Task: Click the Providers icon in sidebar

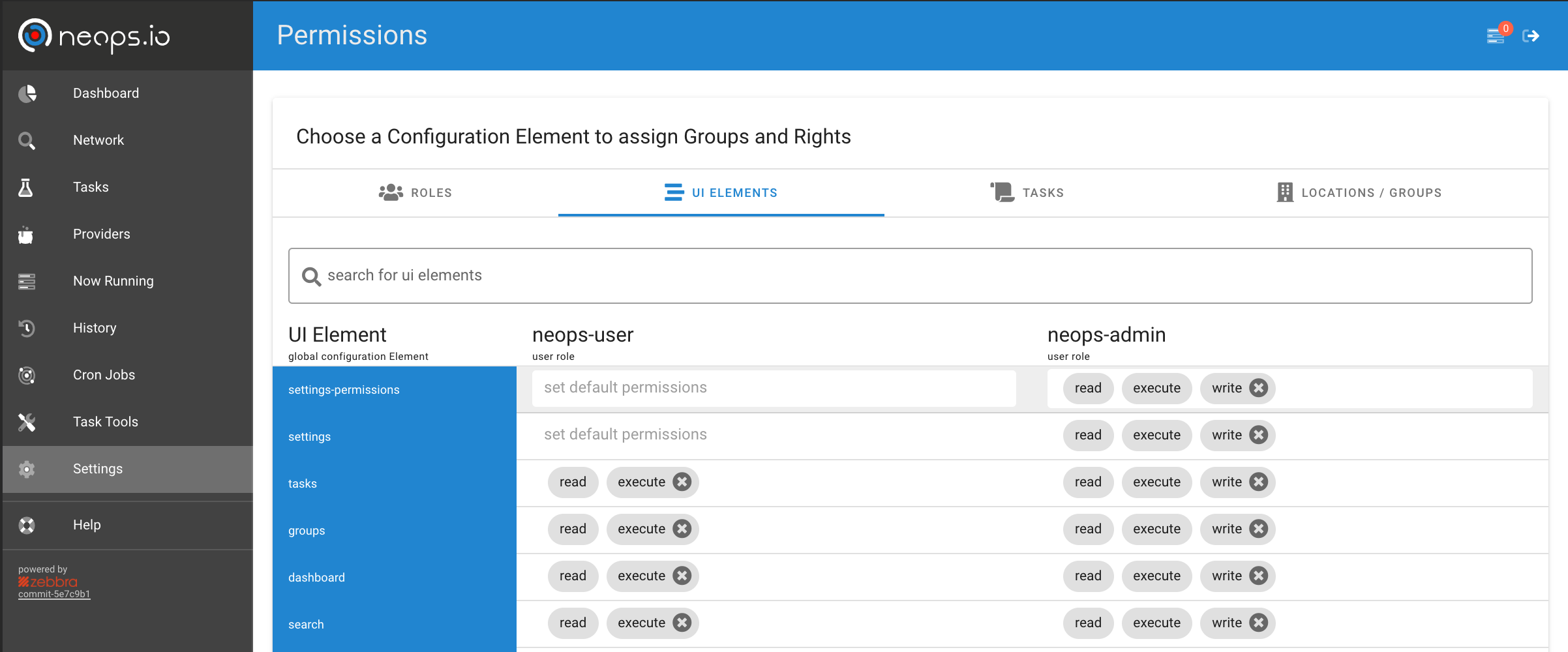Action: [25, 235]
